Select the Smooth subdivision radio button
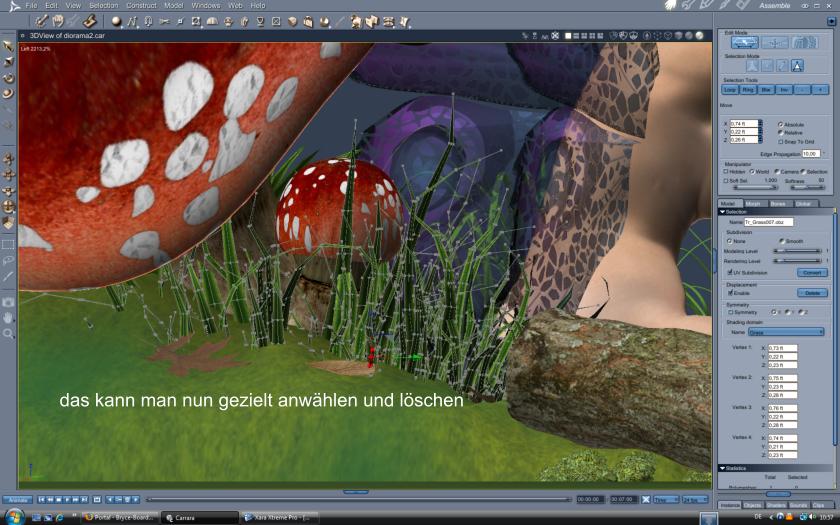This screenshot has width=840, height=525. pos(782,241)
